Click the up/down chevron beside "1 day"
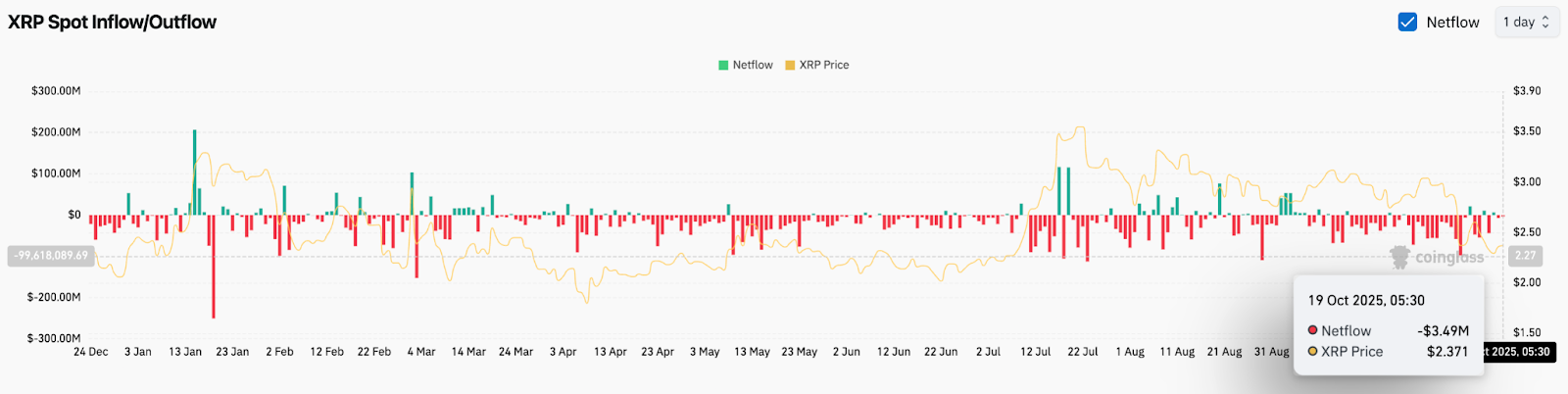Image resolution: width=1568 pixels, height=394 pixels. tap(1545, 22)
